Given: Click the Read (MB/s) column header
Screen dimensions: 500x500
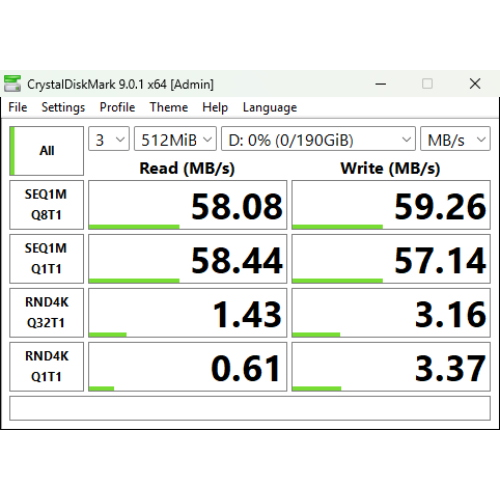Looking at the screenshot, I should (x=187, y=168).
